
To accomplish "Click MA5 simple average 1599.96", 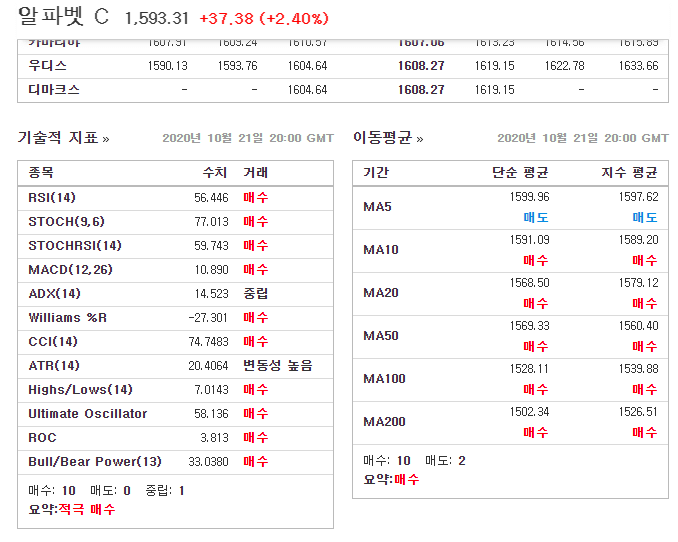I will point(529,197).
